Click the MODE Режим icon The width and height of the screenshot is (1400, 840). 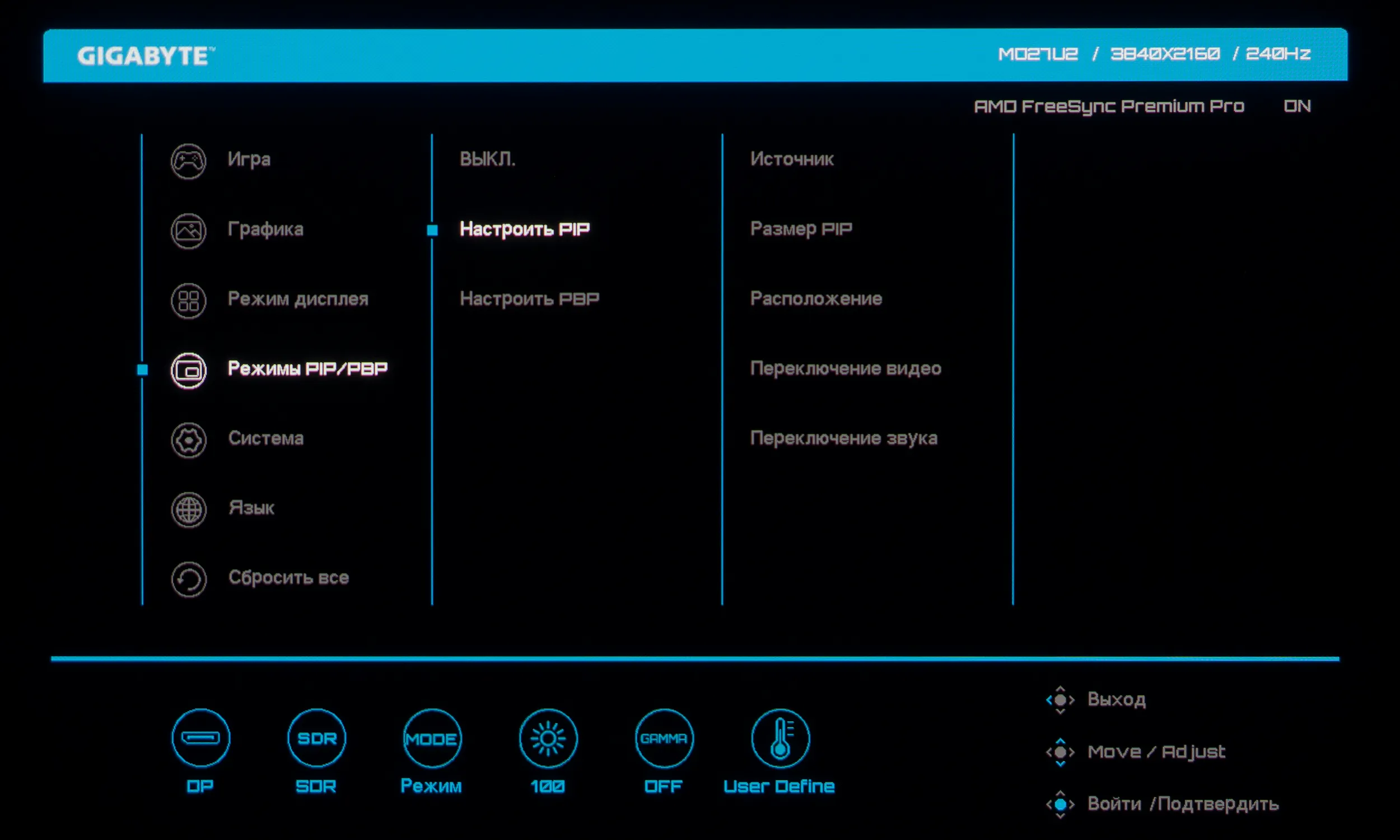click(432, 738)
